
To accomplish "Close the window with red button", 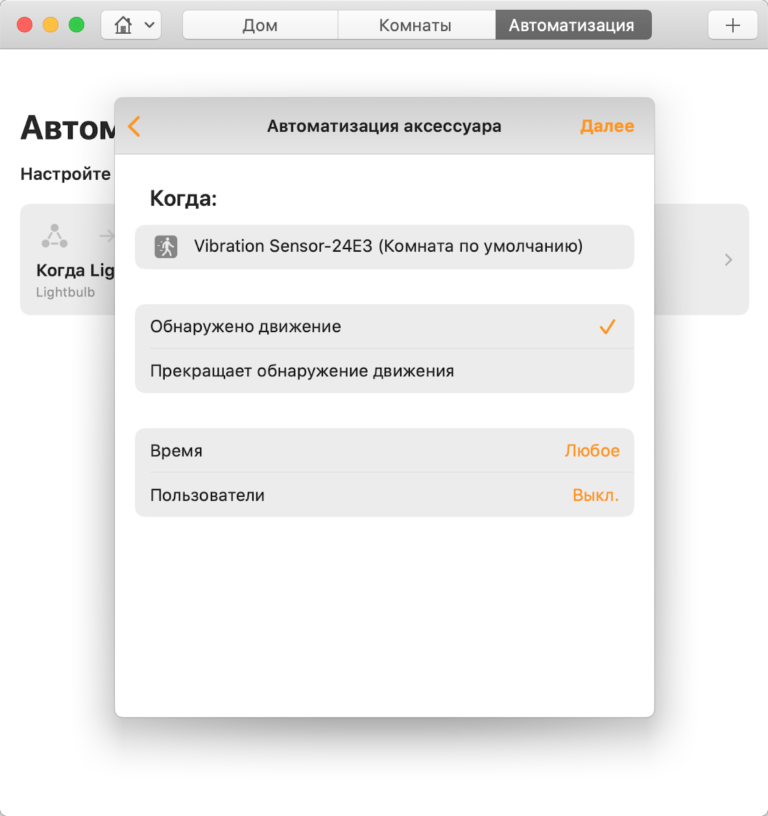I will (24, 24).
